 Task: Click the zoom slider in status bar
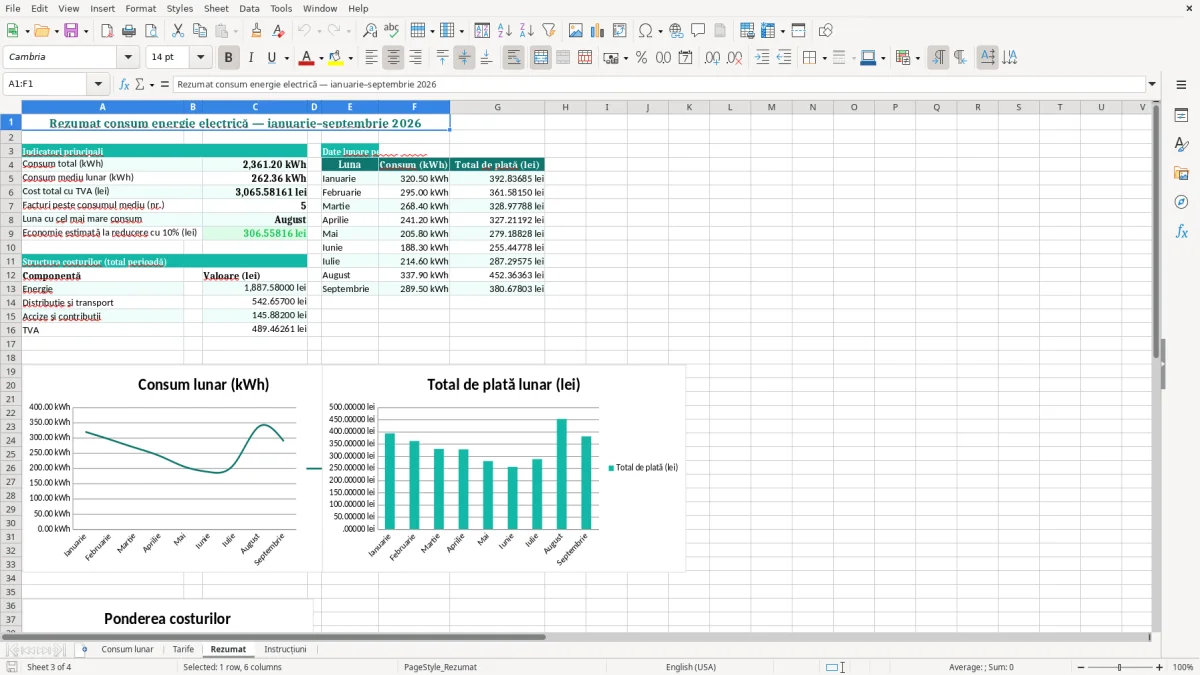tap(1119, 667)
